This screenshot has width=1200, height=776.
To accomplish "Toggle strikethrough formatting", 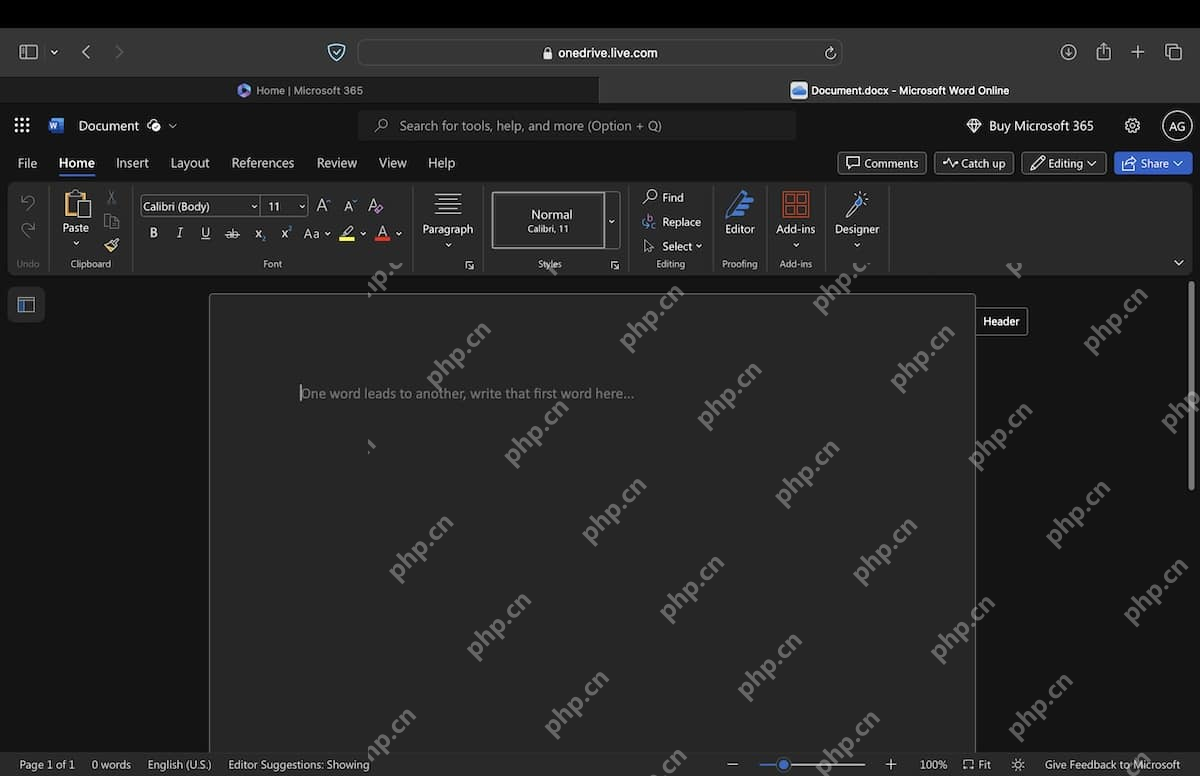I will (232, 233).
